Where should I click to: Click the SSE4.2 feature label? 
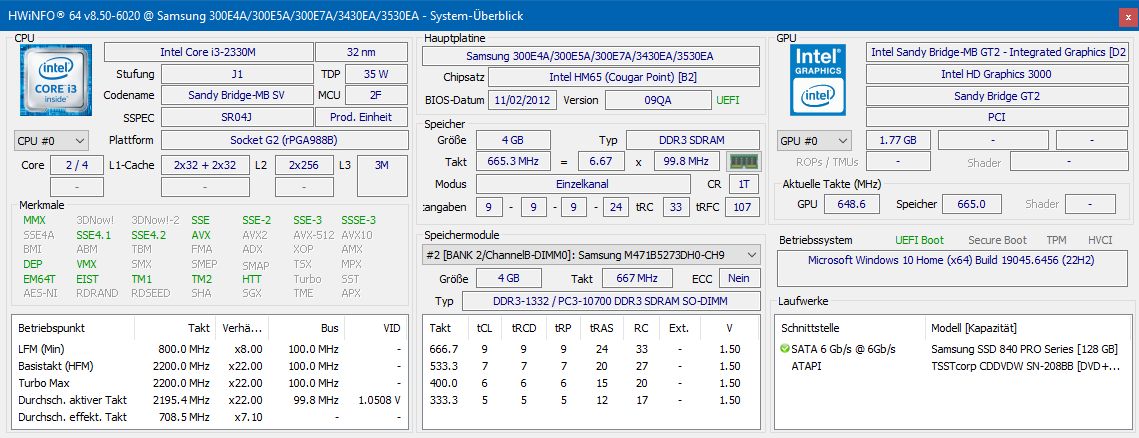[x=148, y=235]
